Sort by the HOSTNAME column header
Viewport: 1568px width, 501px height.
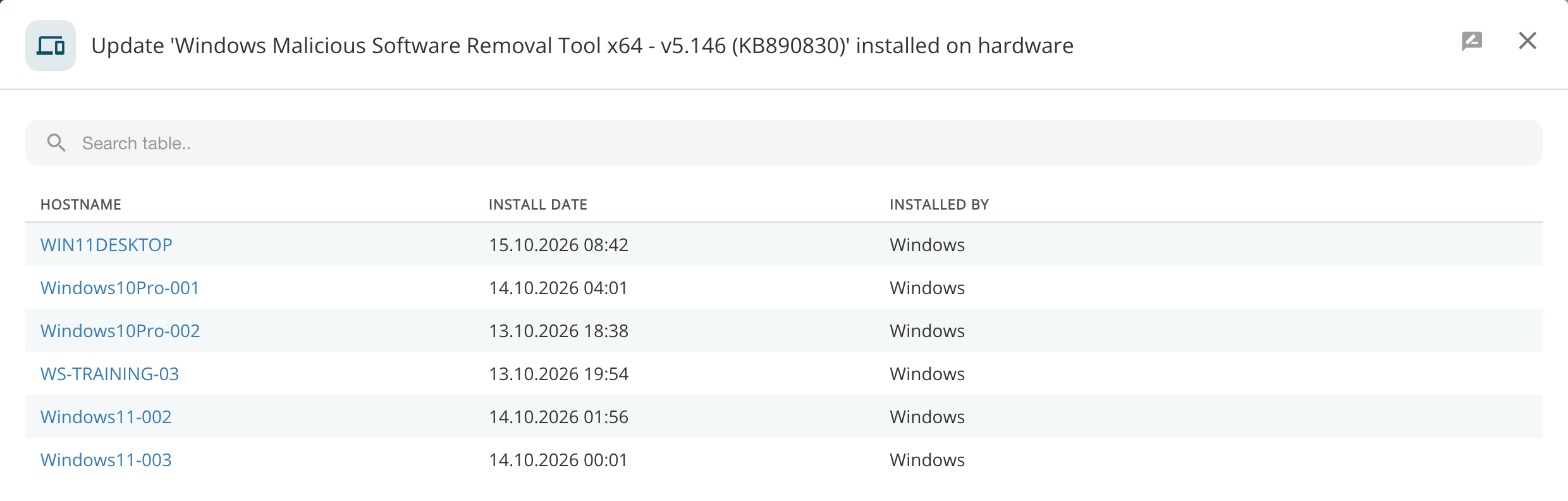pyautogui.click(x=80, y=204)
